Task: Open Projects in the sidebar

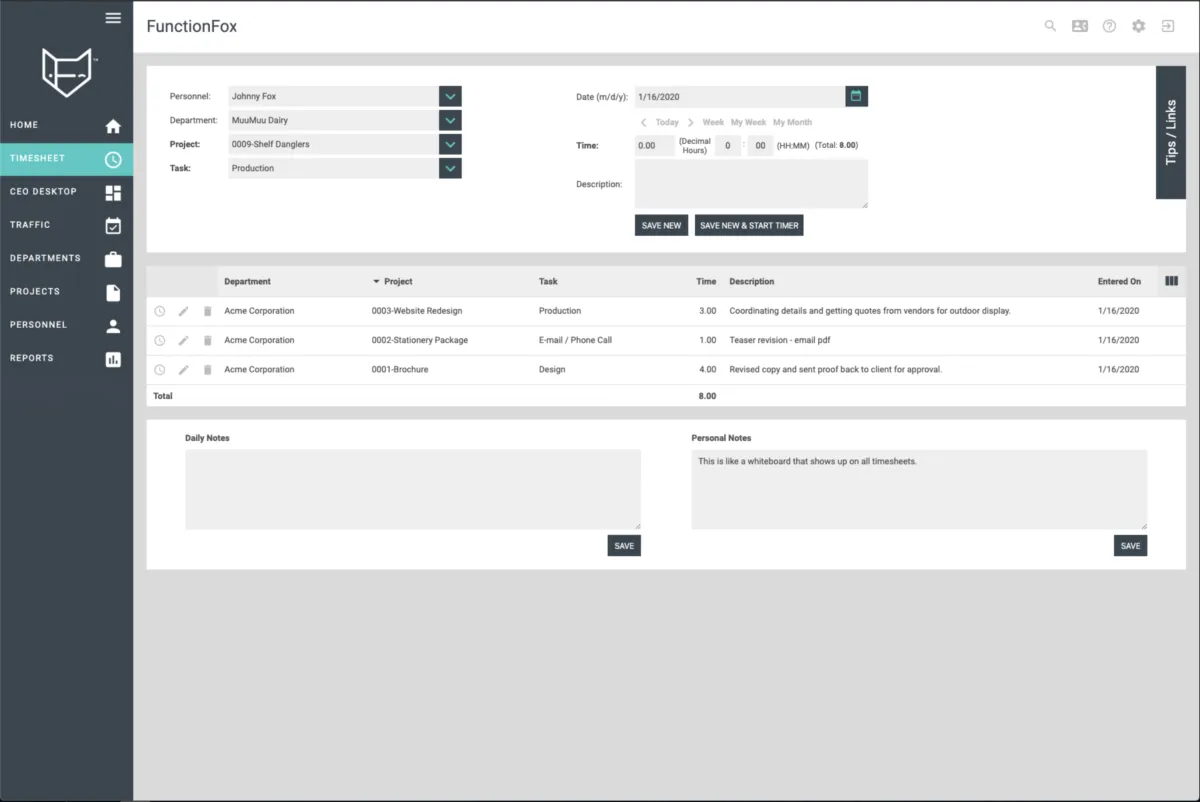Action: click(x=66, y=291)
